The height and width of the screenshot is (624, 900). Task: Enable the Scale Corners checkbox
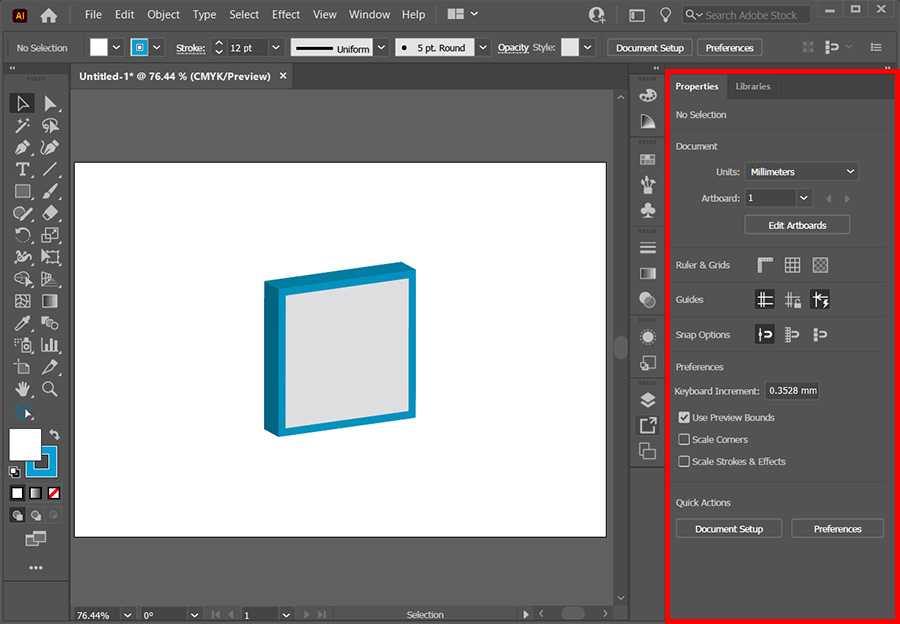684,440
